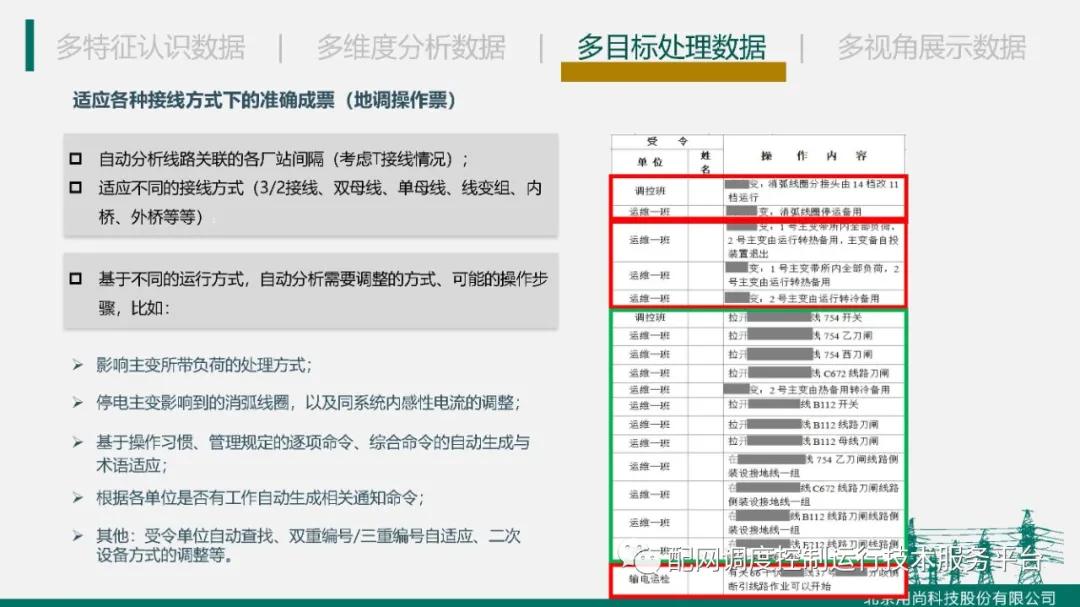Click the arrow bullet before 根据各单位是否有工作

[x=78, y=497]
